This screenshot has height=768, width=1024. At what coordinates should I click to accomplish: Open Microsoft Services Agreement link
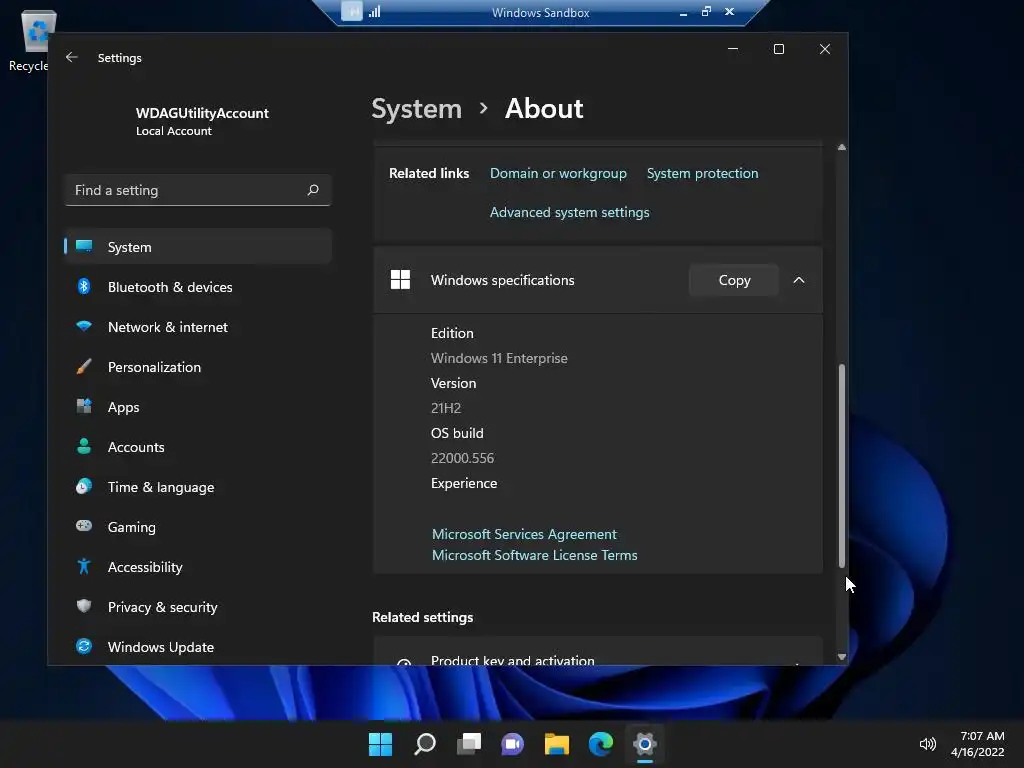point(524,534)
